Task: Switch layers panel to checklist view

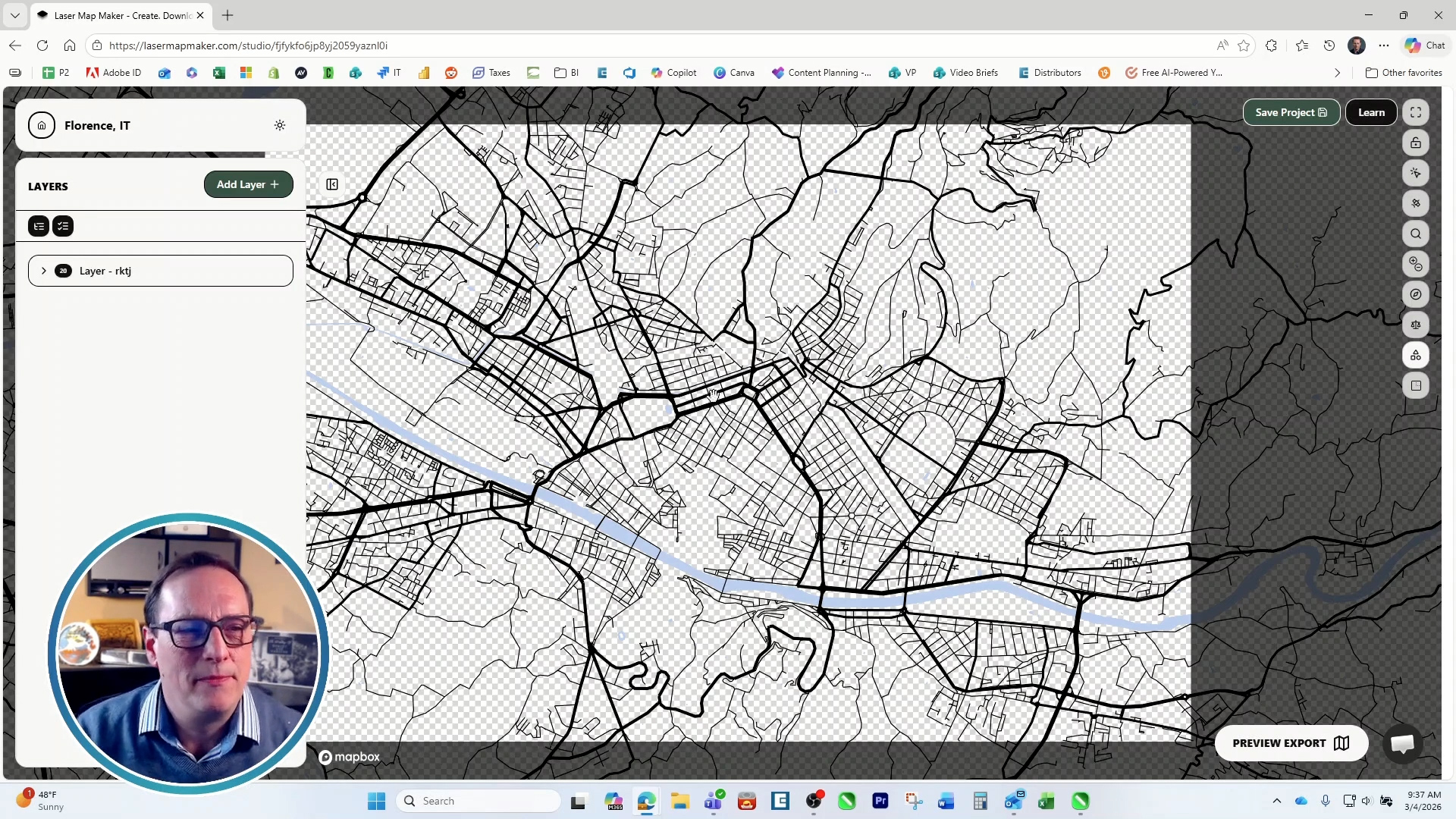Action: tap(63, 226)
